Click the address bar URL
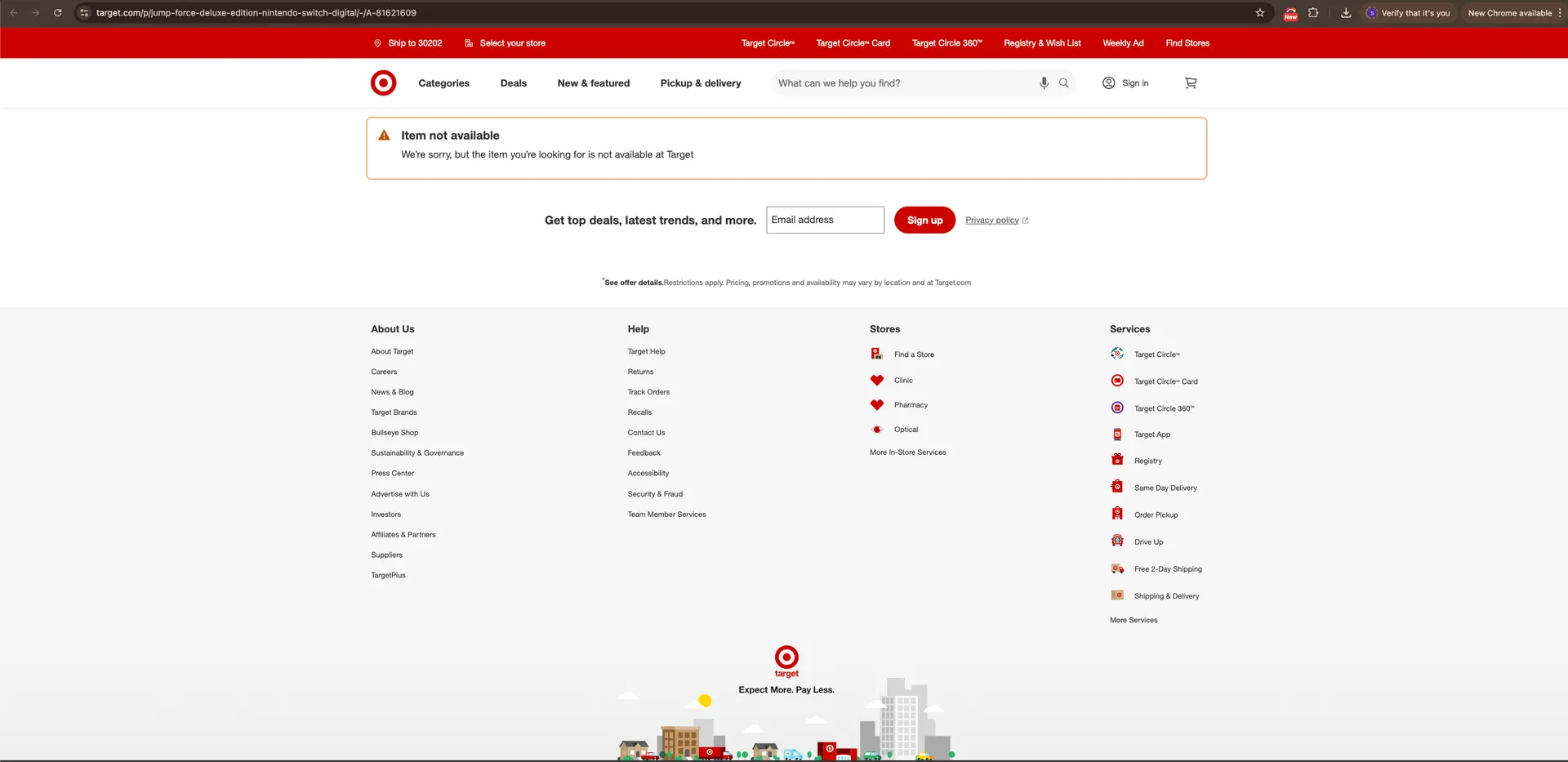The width and height of the screenshot is (1568, 762). coord(256,13)
